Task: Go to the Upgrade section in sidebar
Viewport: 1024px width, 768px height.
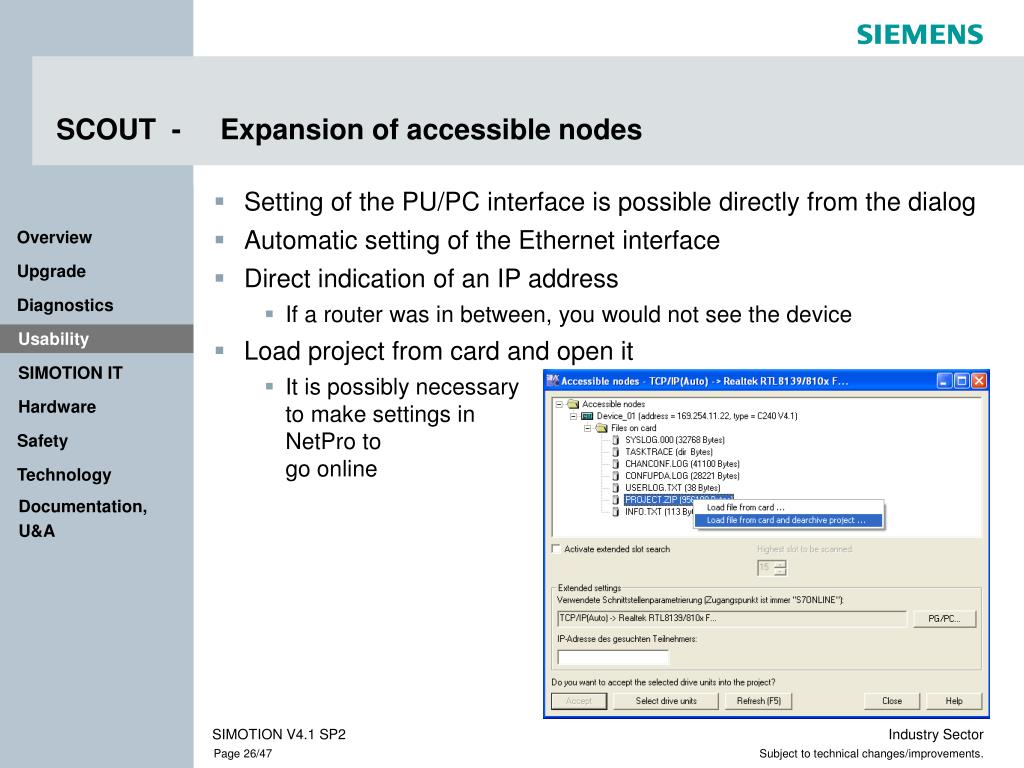Action: coord(52,272)
